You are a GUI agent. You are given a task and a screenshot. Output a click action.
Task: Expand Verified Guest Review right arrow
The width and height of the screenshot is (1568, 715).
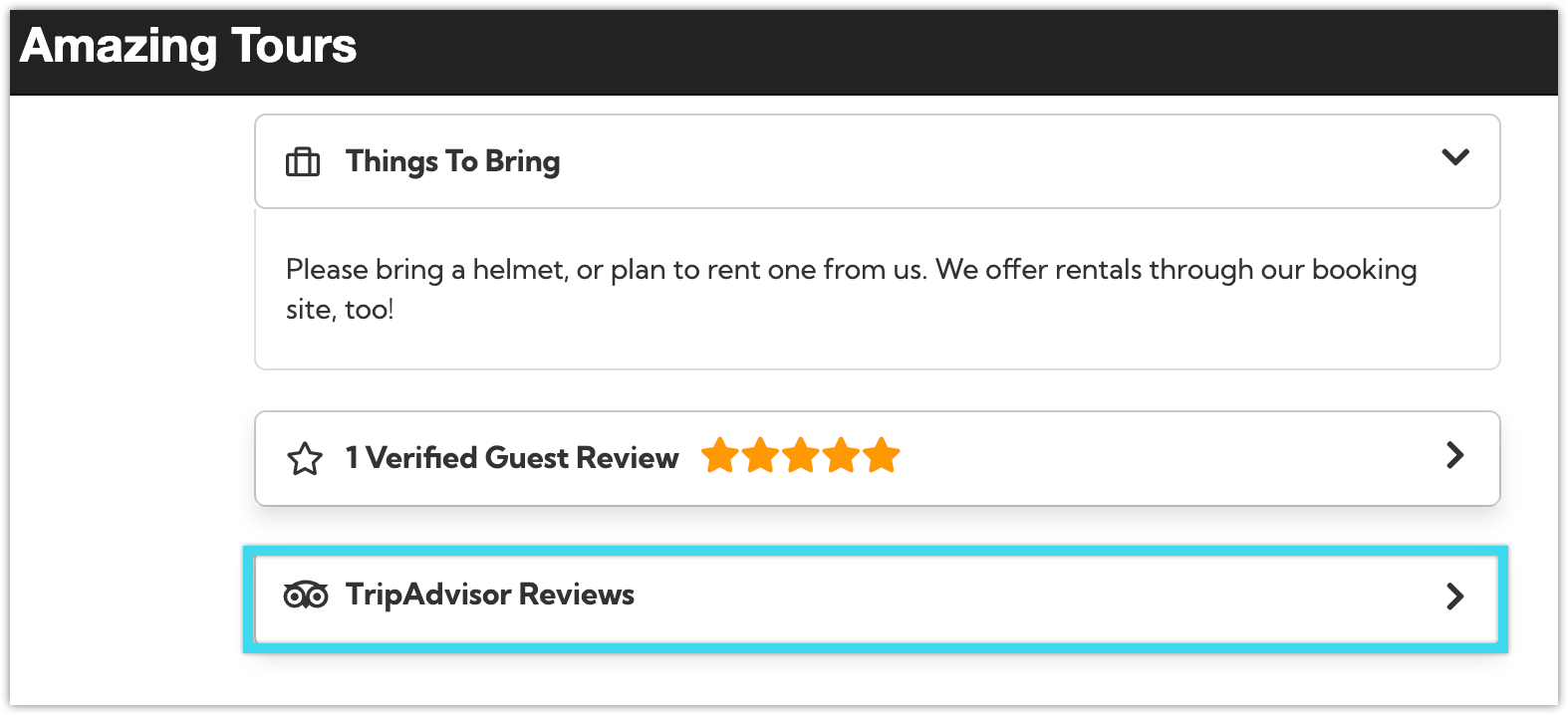[1455, 455]
